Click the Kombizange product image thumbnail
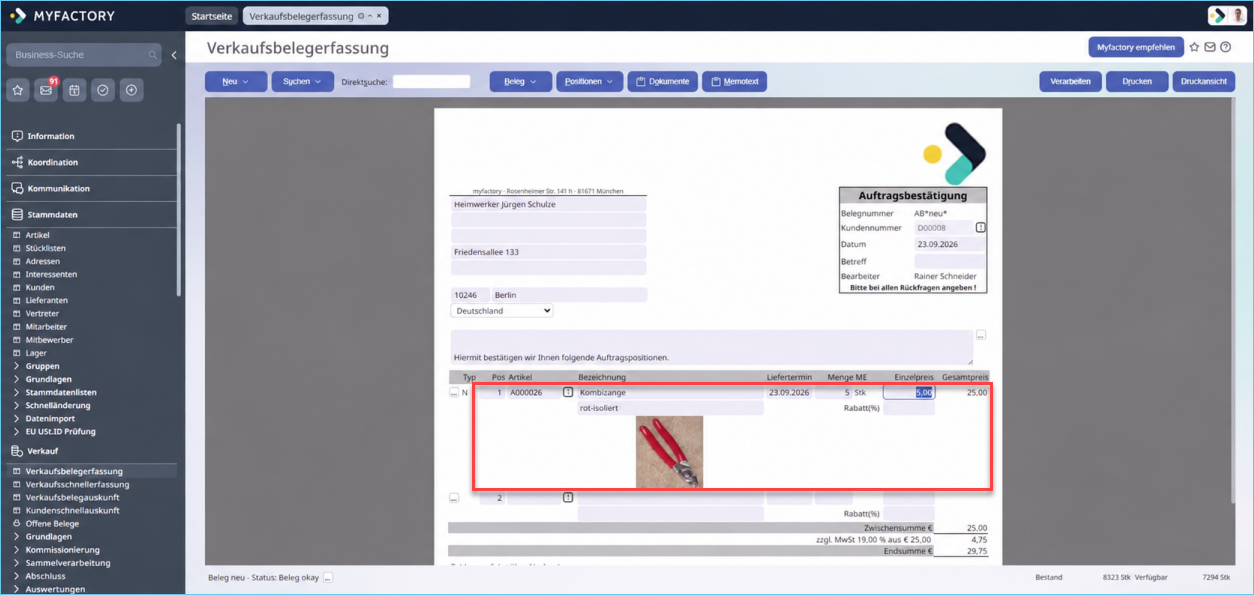Image resolution: width=1254 pixels, height=595 pixels. pyautogui.click(x=669, y=452)
